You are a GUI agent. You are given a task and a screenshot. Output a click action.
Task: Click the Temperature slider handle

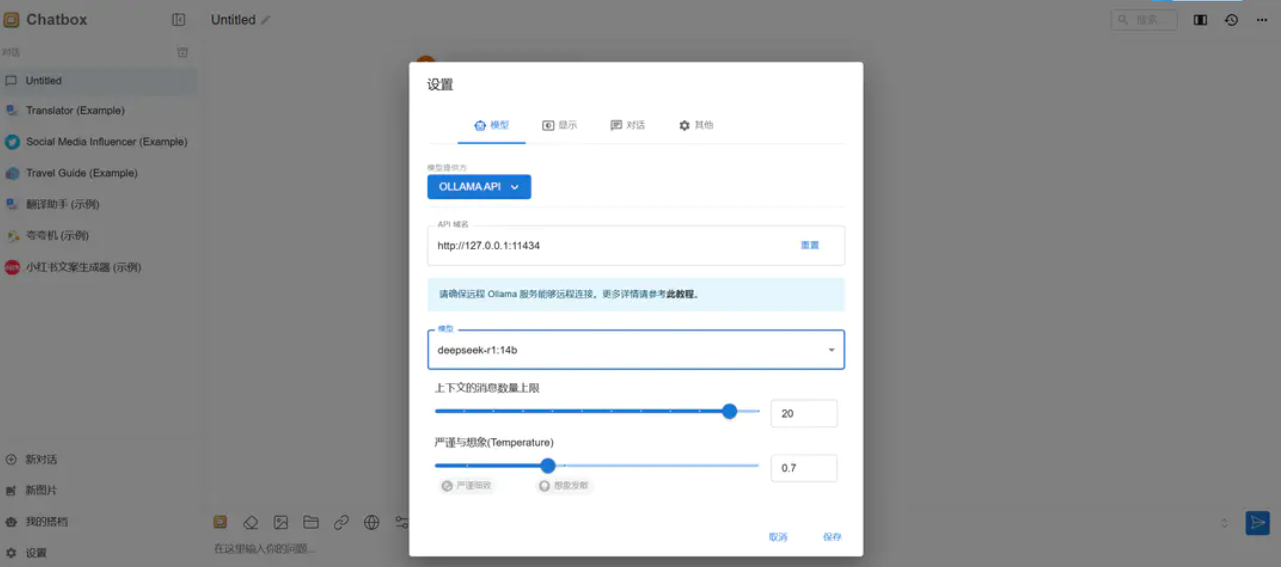(x=548, y=465)
